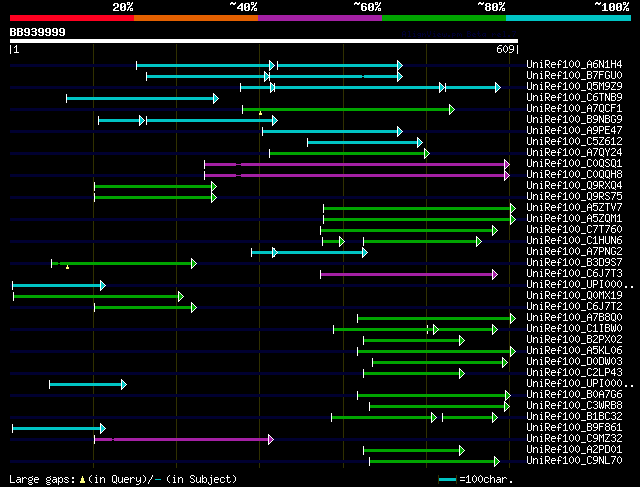Image resolution: width=640 pixels, height=487 pixels.
Task: Select the UniRef100_C0QQH8 label
Action: click(x=574, y=175)
